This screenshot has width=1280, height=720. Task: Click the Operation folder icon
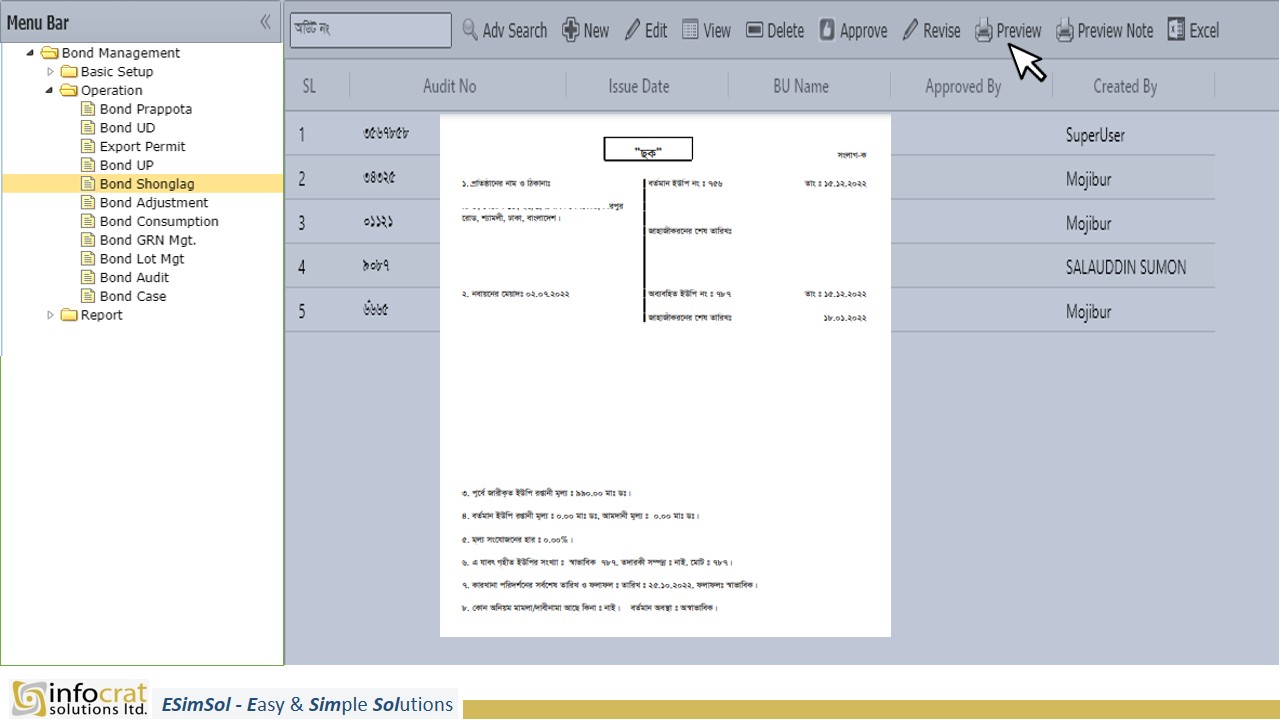point(68,90)
